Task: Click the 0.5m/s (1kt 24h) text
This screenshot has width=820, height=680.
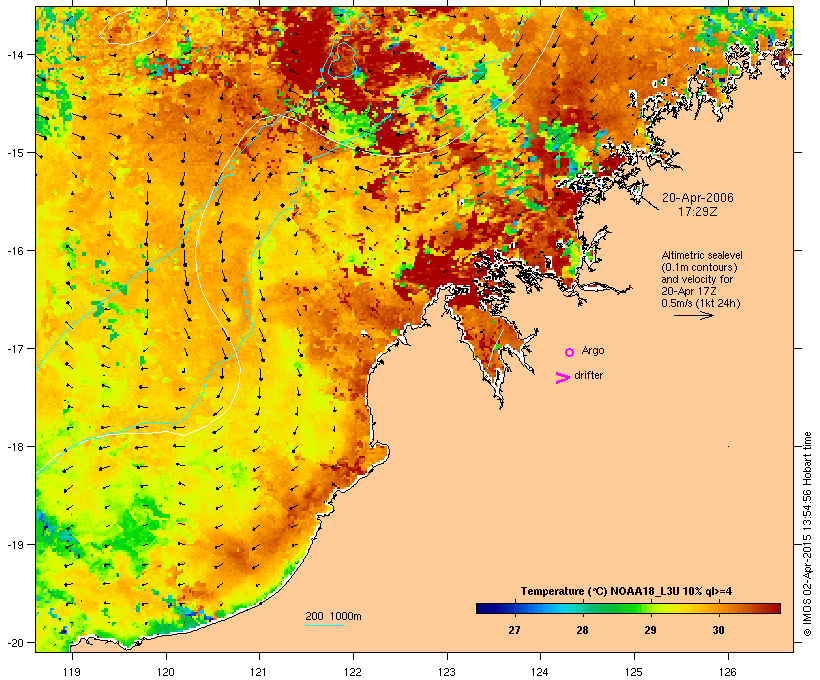Action: tap(701, 303)
